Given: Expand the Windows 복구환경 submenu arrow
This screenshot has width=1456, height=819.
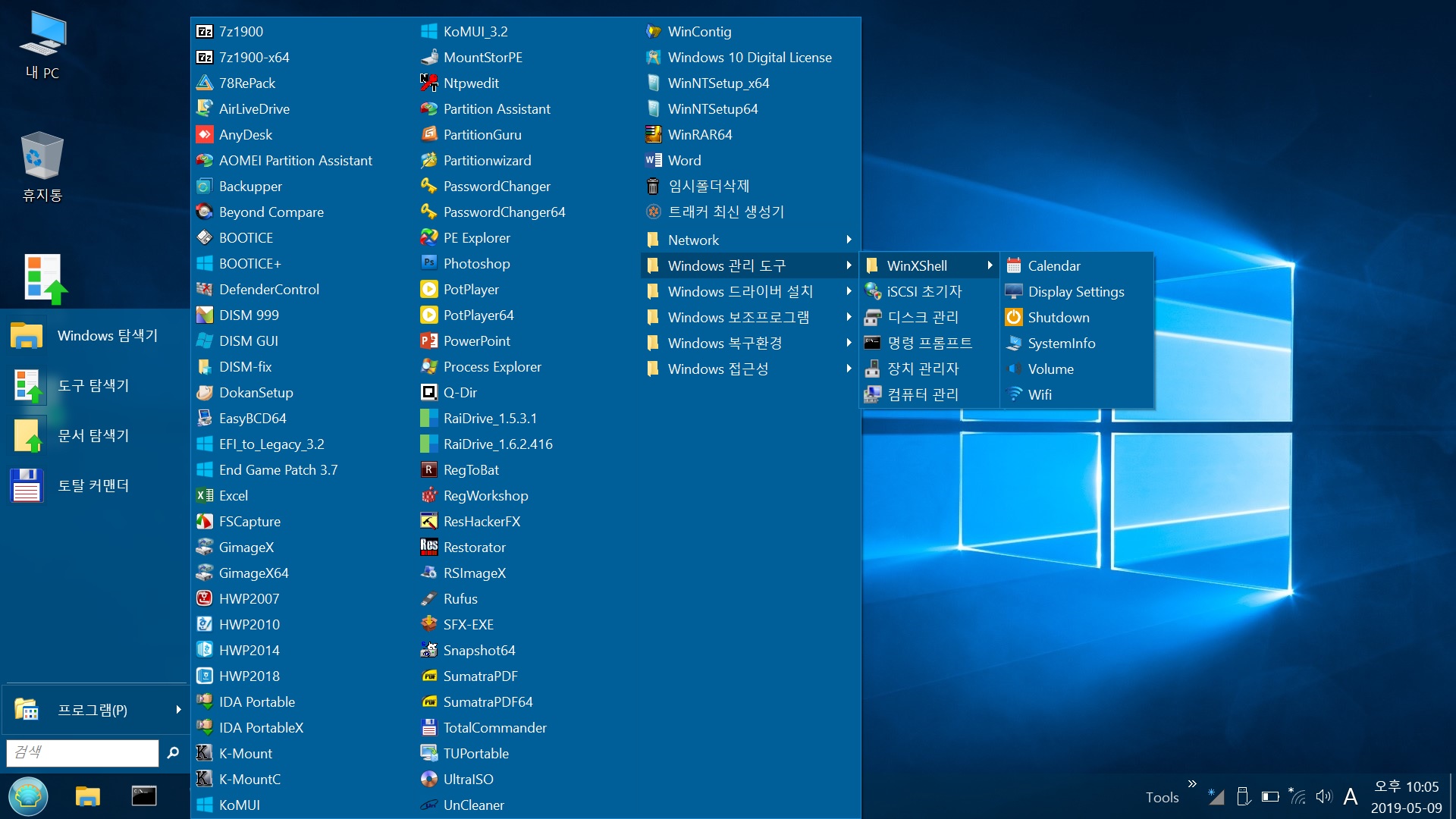Looking at the screenshot, I should point(849,343).
